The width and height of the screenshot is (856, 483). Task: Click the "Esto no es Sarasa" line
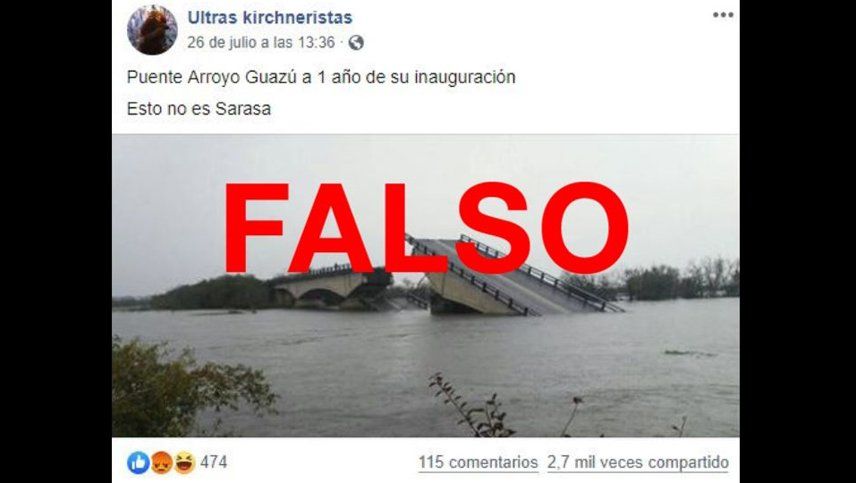199,109
